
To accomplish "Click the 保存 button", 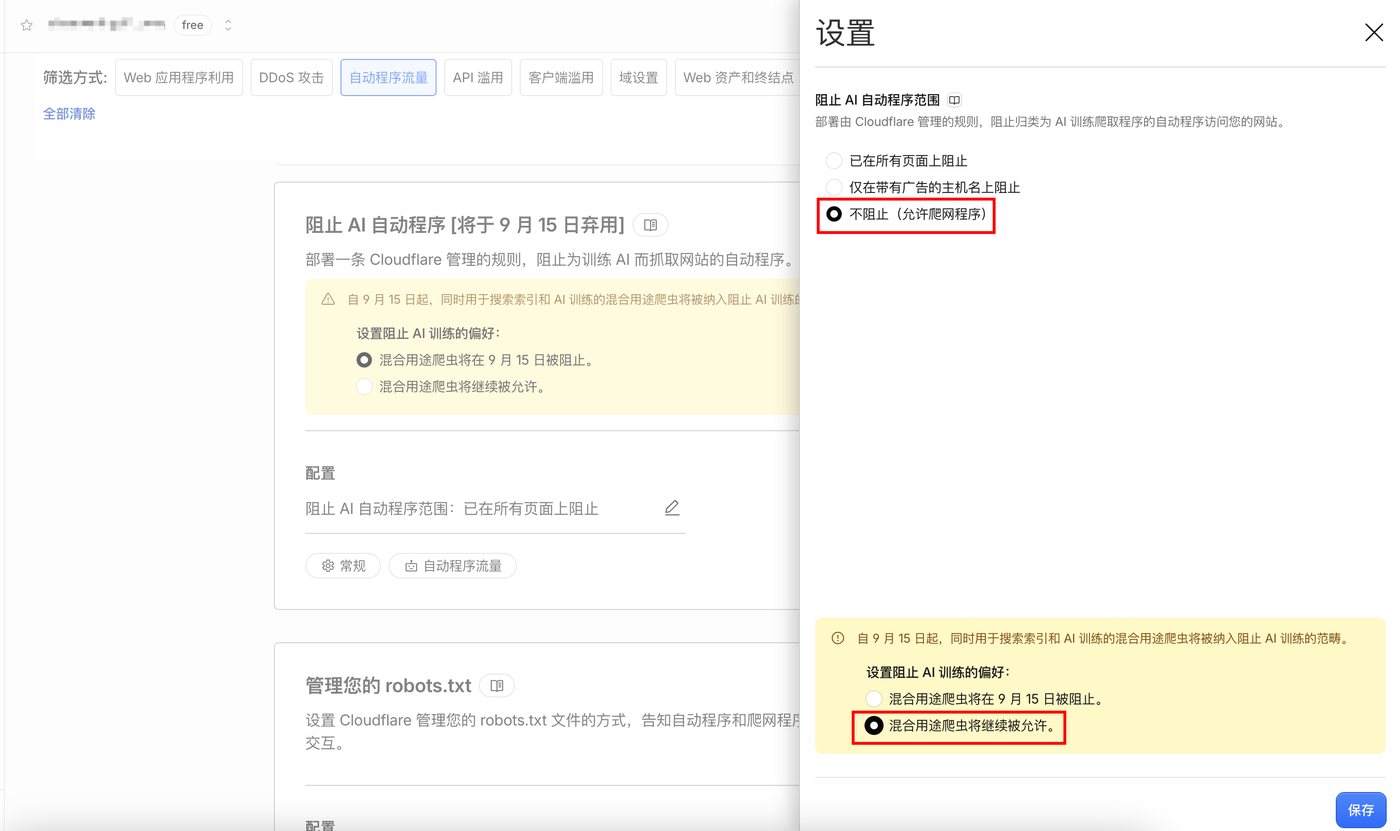I will coord(1361,810).
